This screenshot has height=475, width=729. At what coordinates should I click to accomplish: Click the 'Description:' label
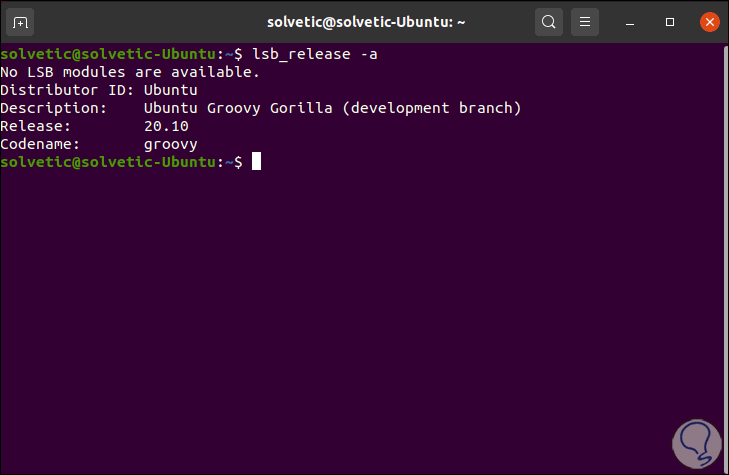(53, 108)
